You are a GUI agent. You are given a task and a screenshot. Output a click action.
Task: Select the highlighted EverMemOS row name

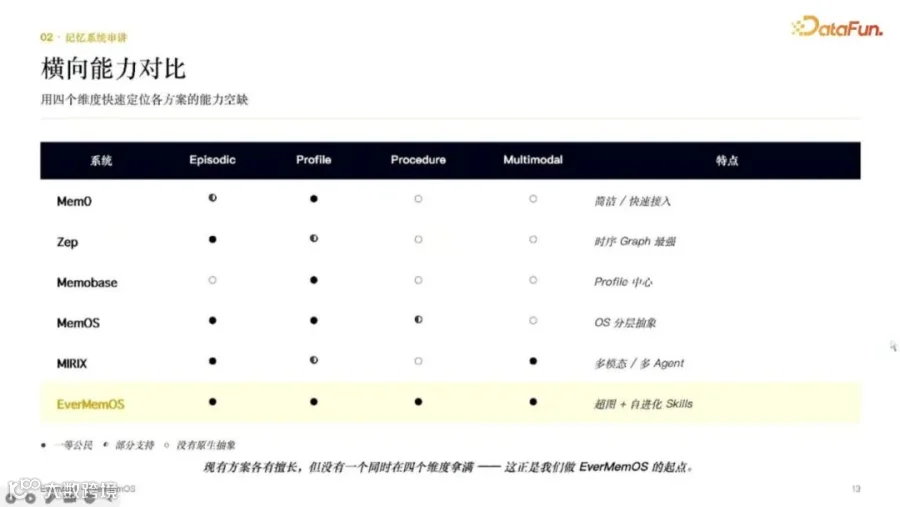tap(90, 404)
